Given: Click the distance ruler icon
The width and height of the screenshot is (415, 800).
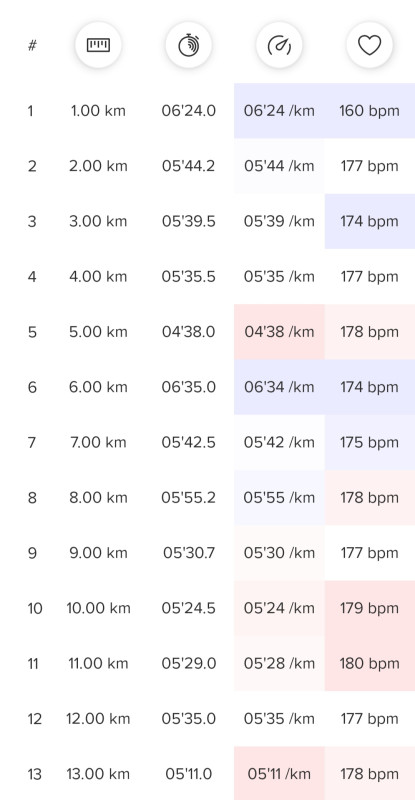Looking at the screenshot, I should pyautogui.click(x=98, y=45).
